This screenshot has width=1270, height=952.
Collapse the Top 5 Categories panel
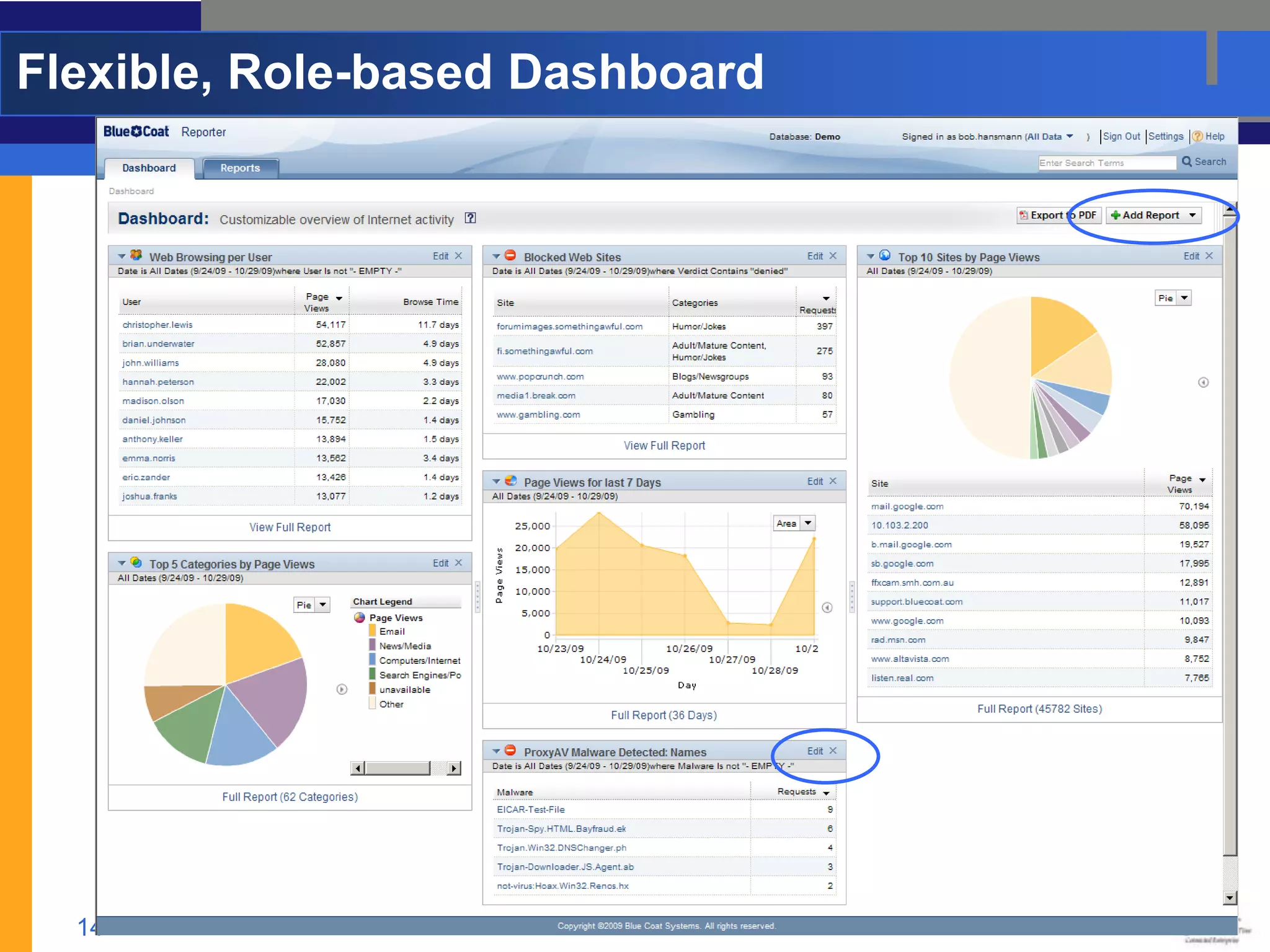click(122, 563)
